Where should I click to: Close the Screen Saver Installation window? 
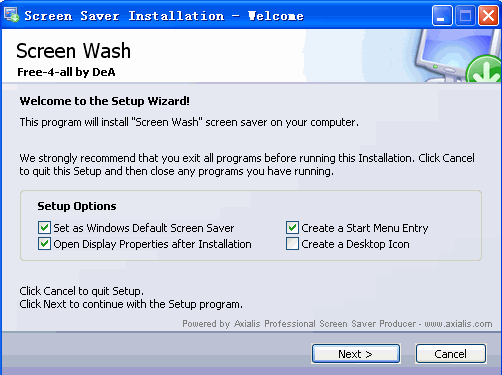pos(488,15)
